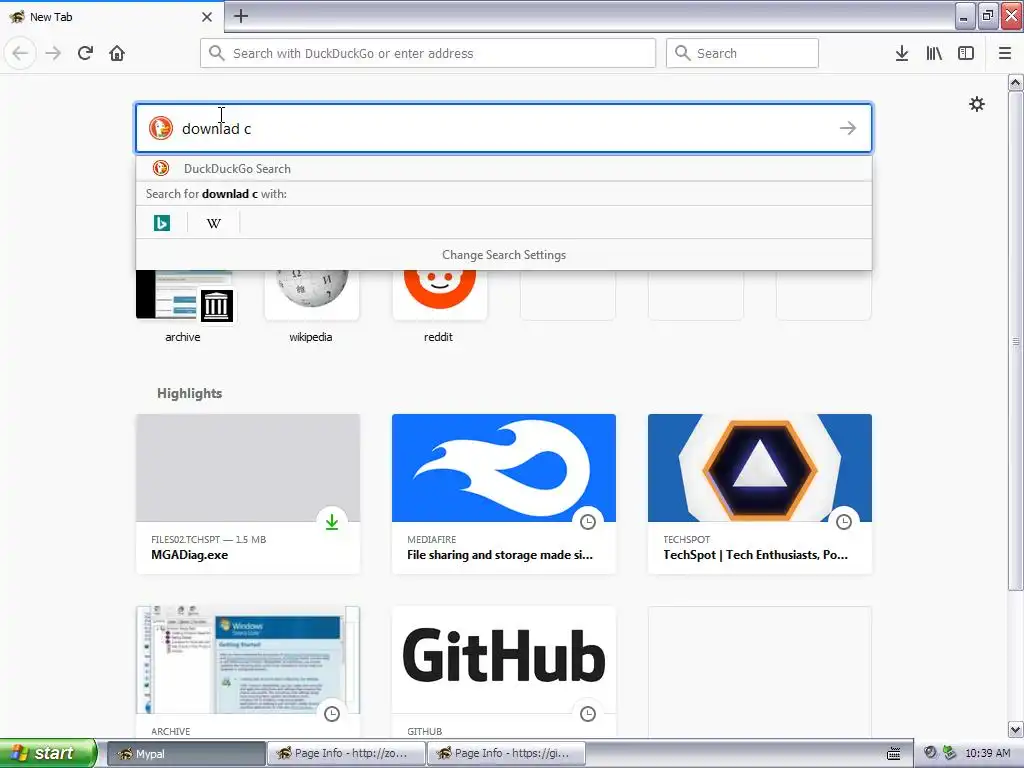Viewport: 1024px width, 768px height.
Task: Click history clock icon on MediaFire card
Action: tap(588, 522)
